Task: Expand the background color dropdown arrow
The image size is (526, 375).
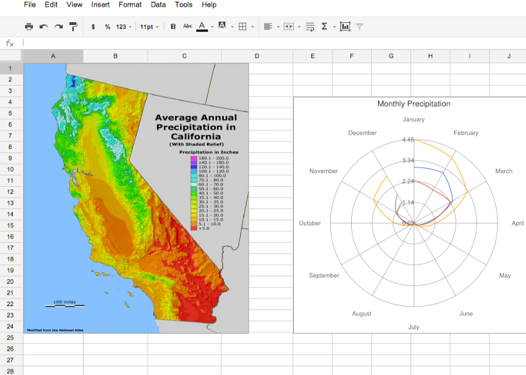Action: [232, 27]
